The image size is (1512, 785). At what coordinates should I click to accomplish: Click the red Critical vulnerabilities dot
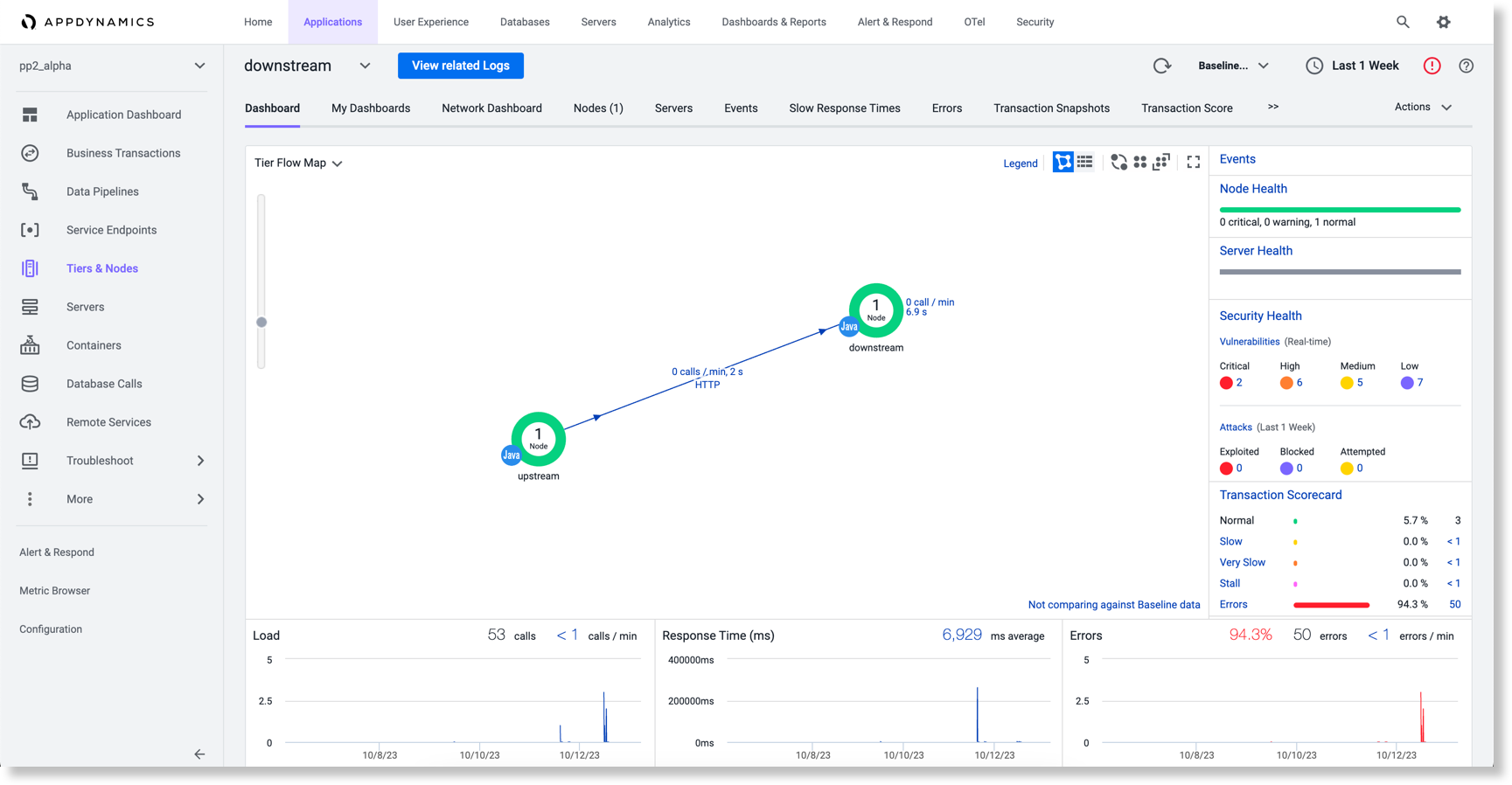click(1226, 383)
